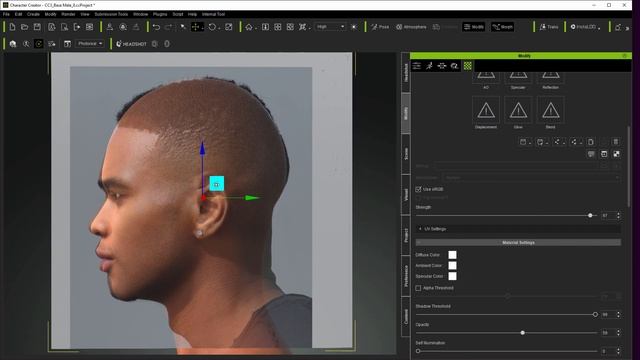Click the Shadow Threshold value field

pos(607,314)
